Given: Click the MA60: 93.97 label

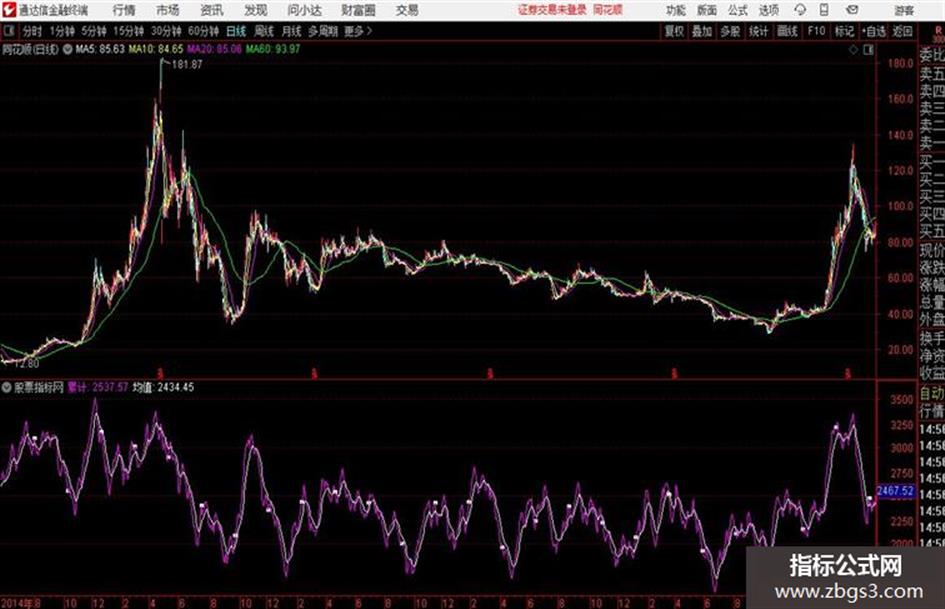Looking at the screenshot, I should pyautogui.click(x=273, y=49).
